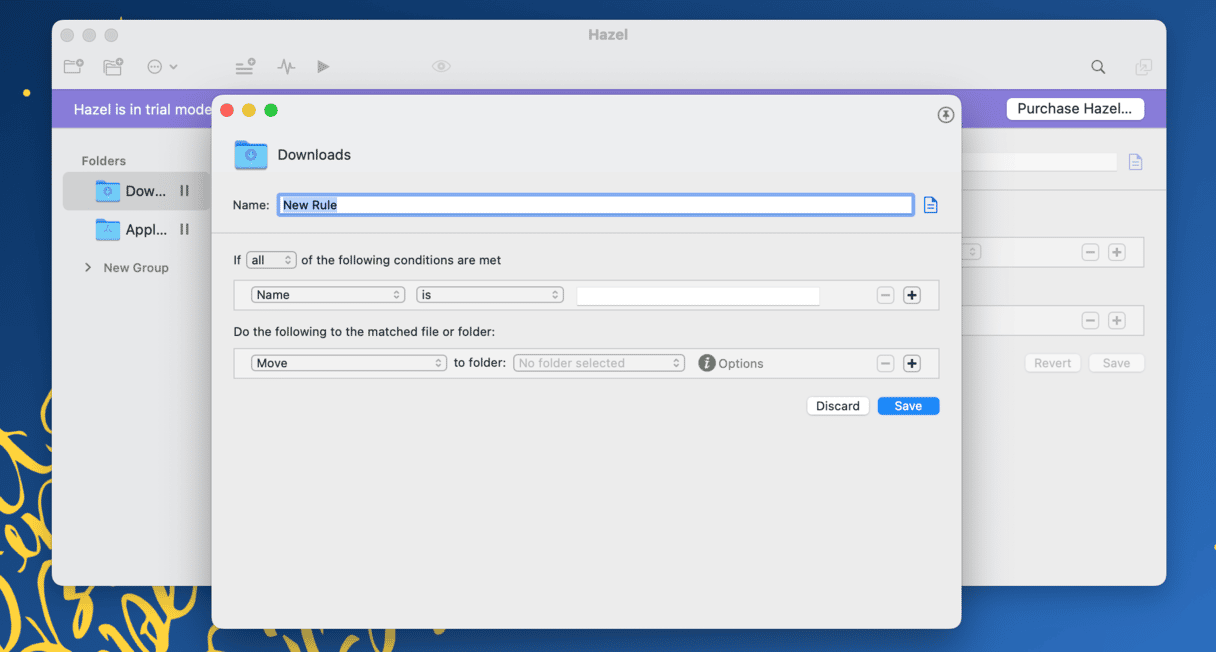Open the Name attribute dropdown
1216x652 pixels.
[327, 295]
